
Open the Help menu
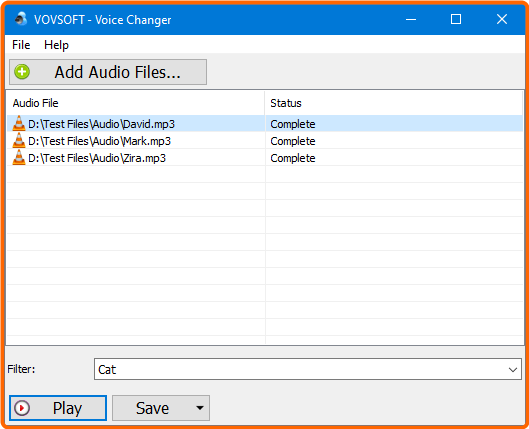tap(56, 45)
